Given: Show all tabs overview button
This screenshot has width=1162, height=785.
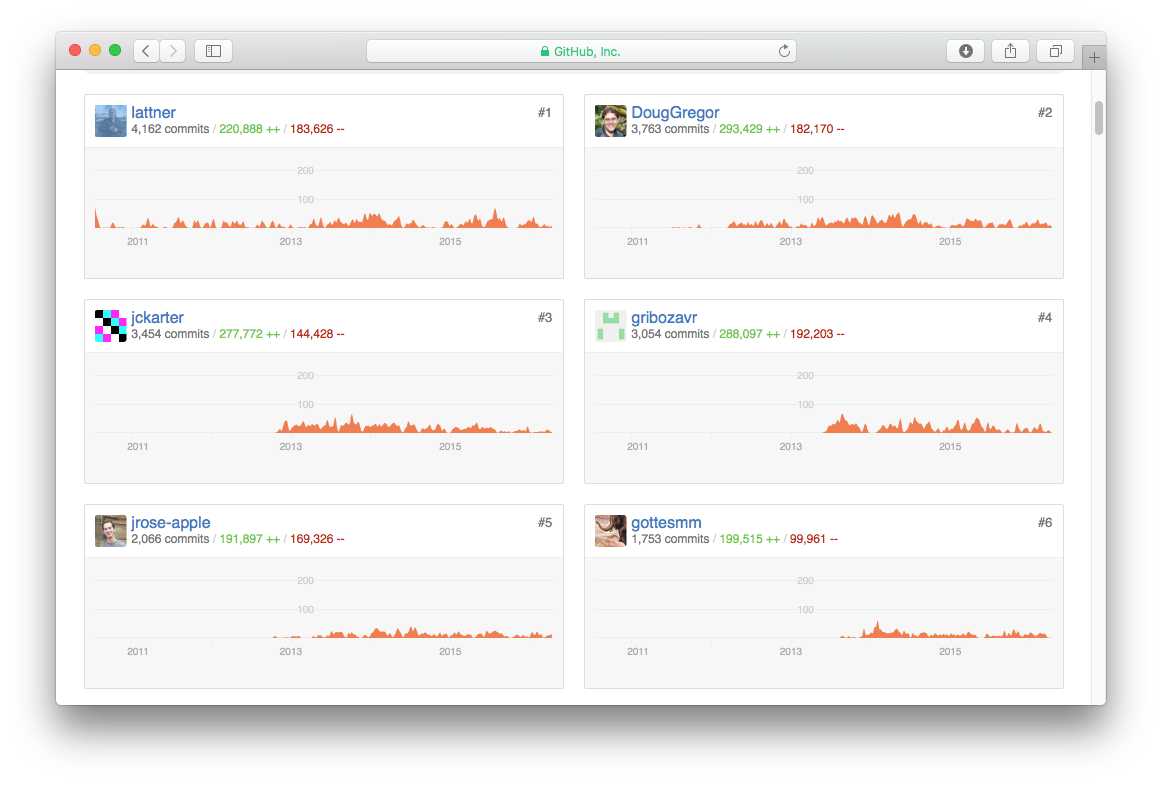Looking at the screenshot, I should [1055, 51].
